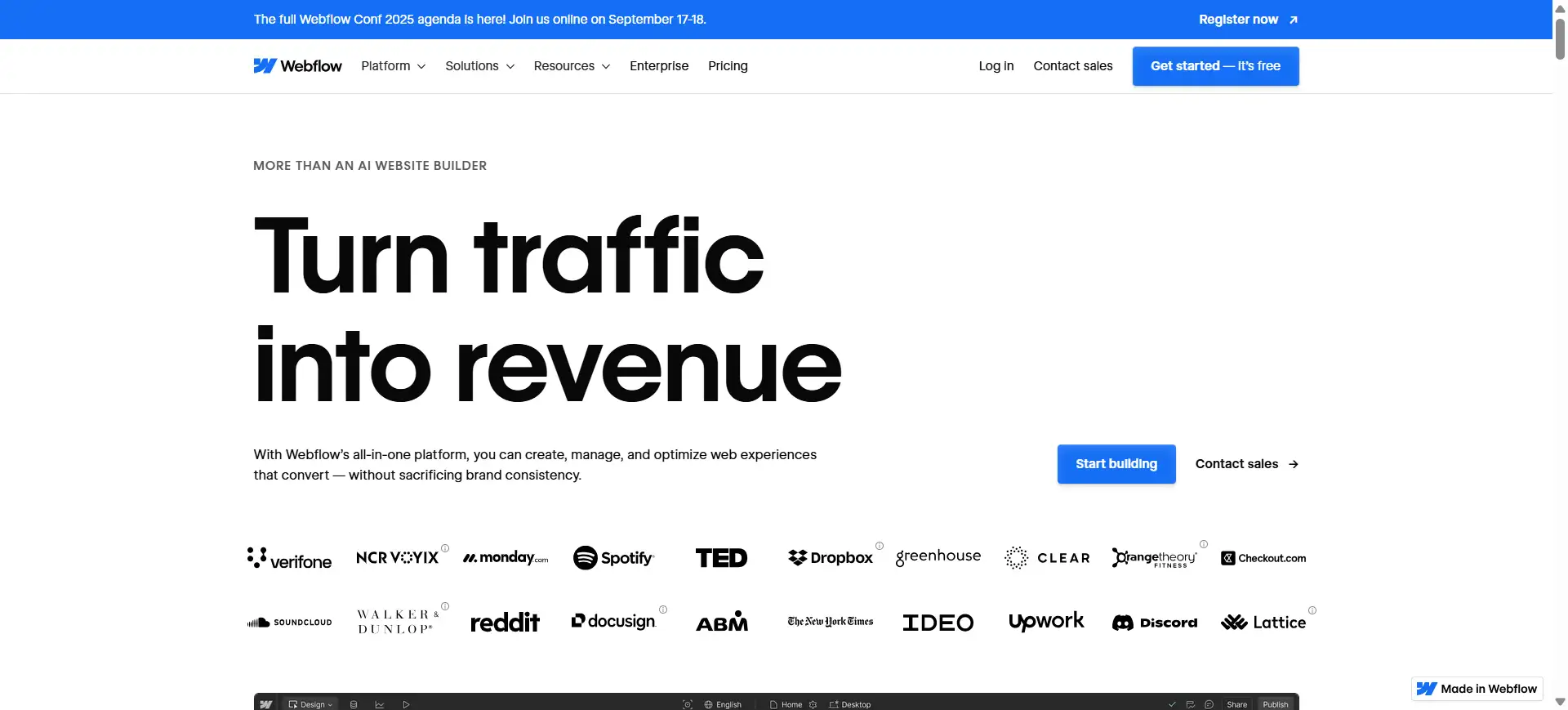The height and width of the screenshot is (710, 1568).
Task: Click 'MORE THAN AN AI WEBSITE BUILDER' text
Action: tap(370, 166)
